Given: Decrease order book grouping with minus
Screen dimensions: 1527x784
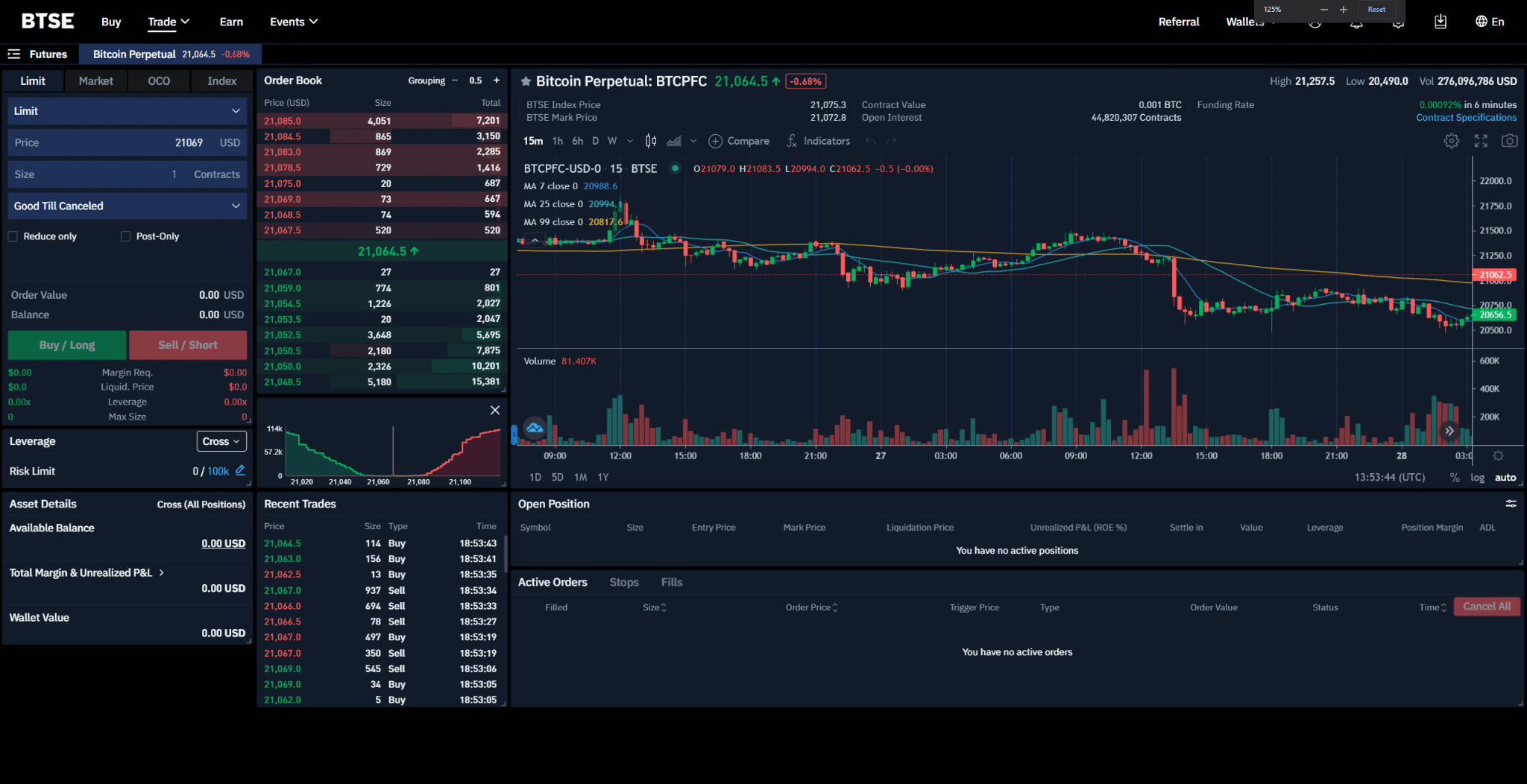Looking at the screenshot, I should [455, 80].
